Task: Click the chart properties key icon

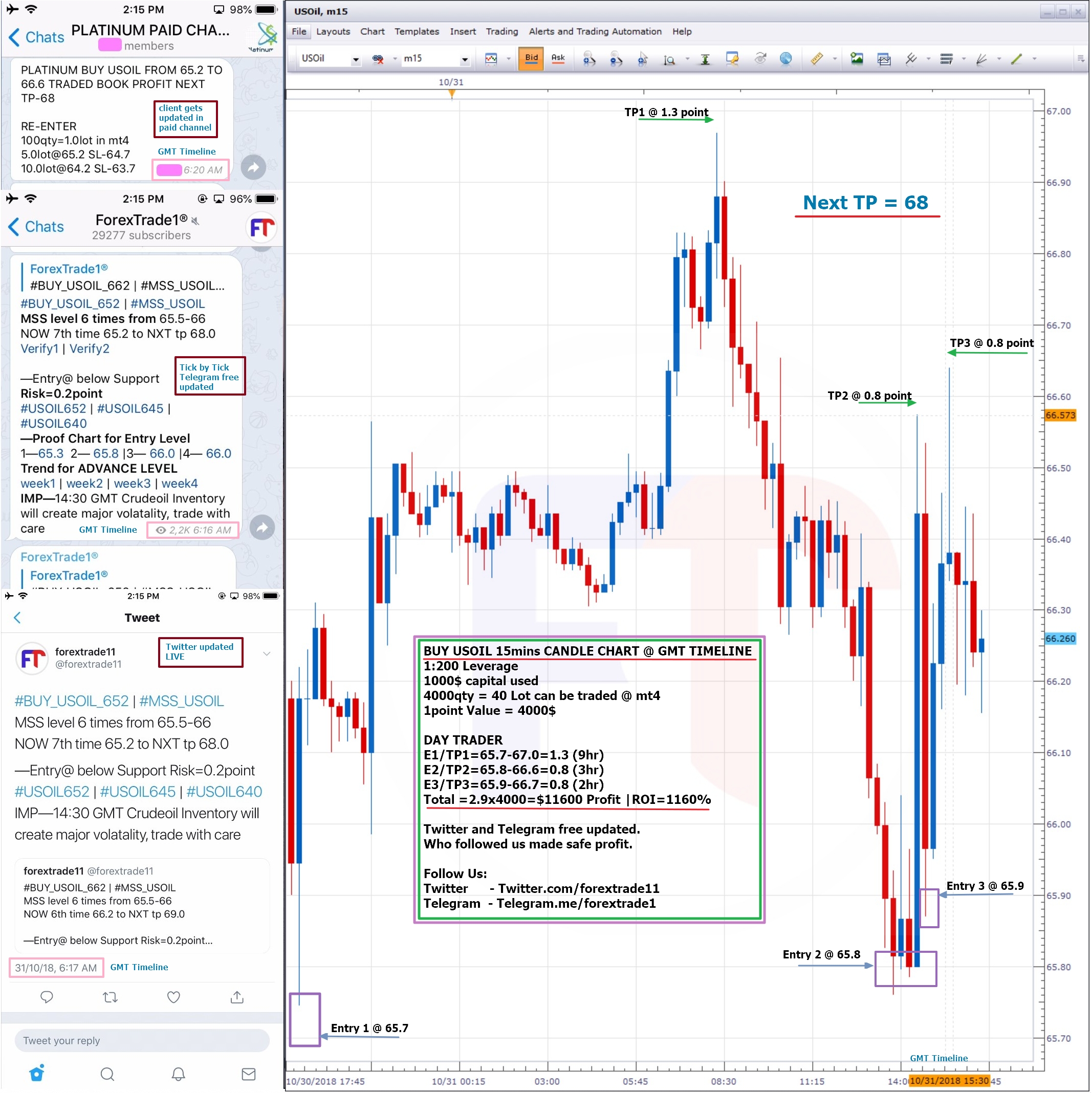Action: click(732, 58)
